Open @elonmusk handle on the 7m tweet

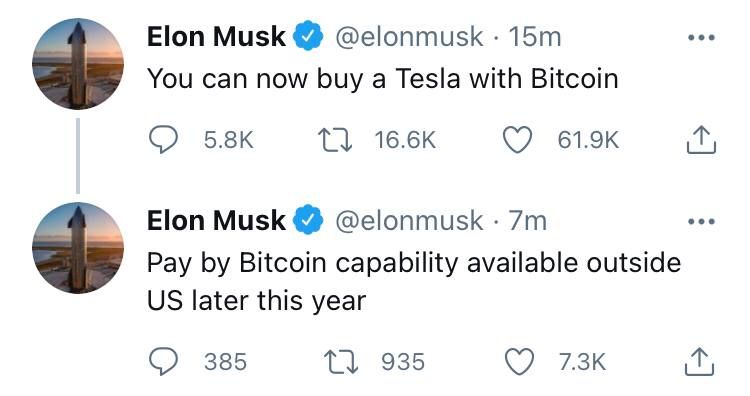click(409, 221)
